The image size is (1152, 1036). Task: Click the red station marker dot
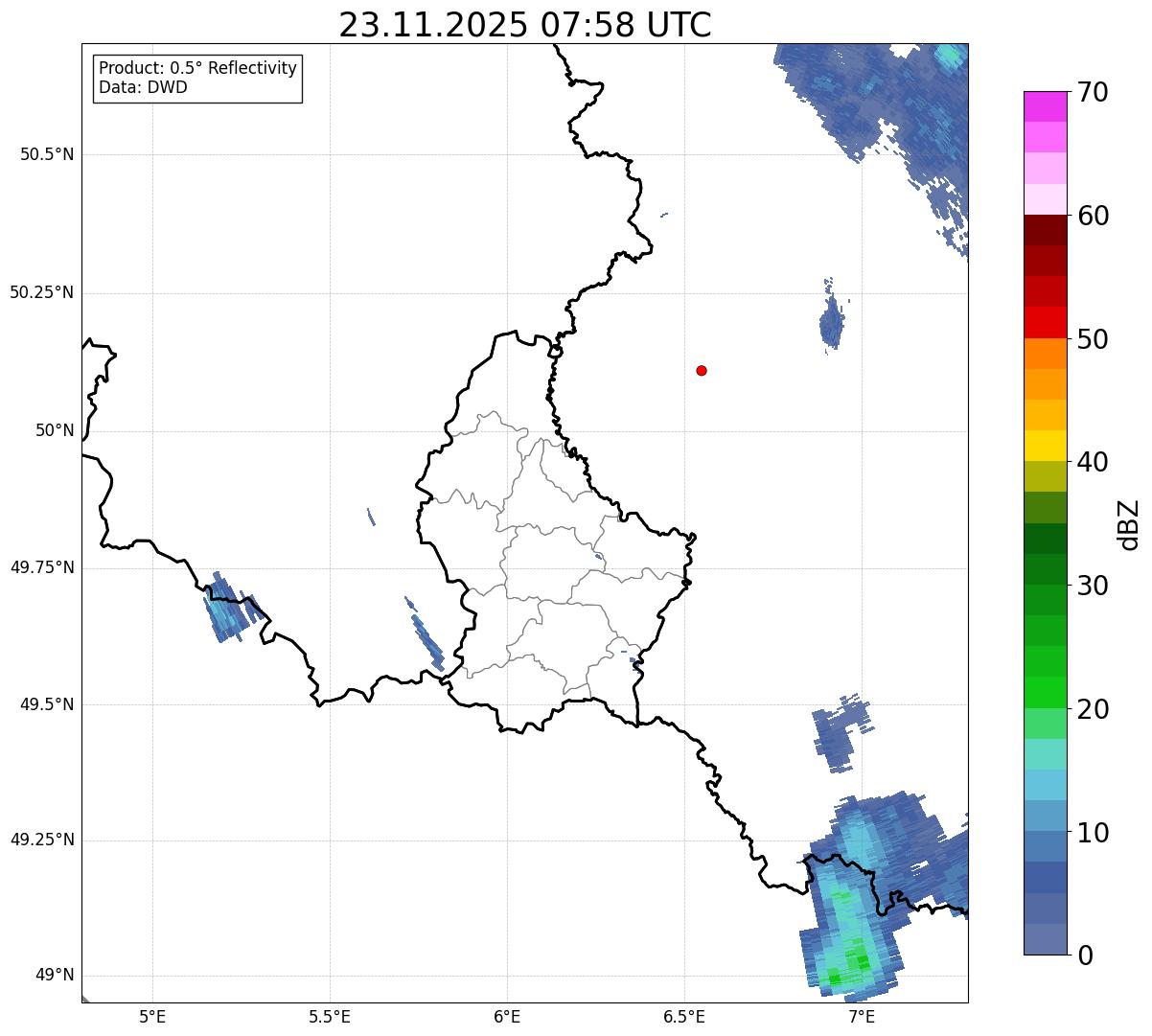(702, 370)
